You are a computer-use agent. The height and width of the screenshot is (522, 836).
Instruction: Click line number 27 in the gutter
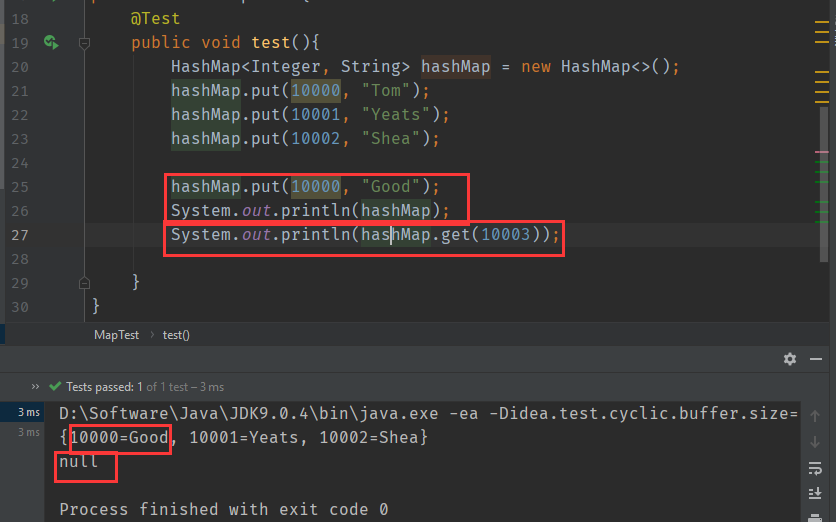[x=20, y=235]
